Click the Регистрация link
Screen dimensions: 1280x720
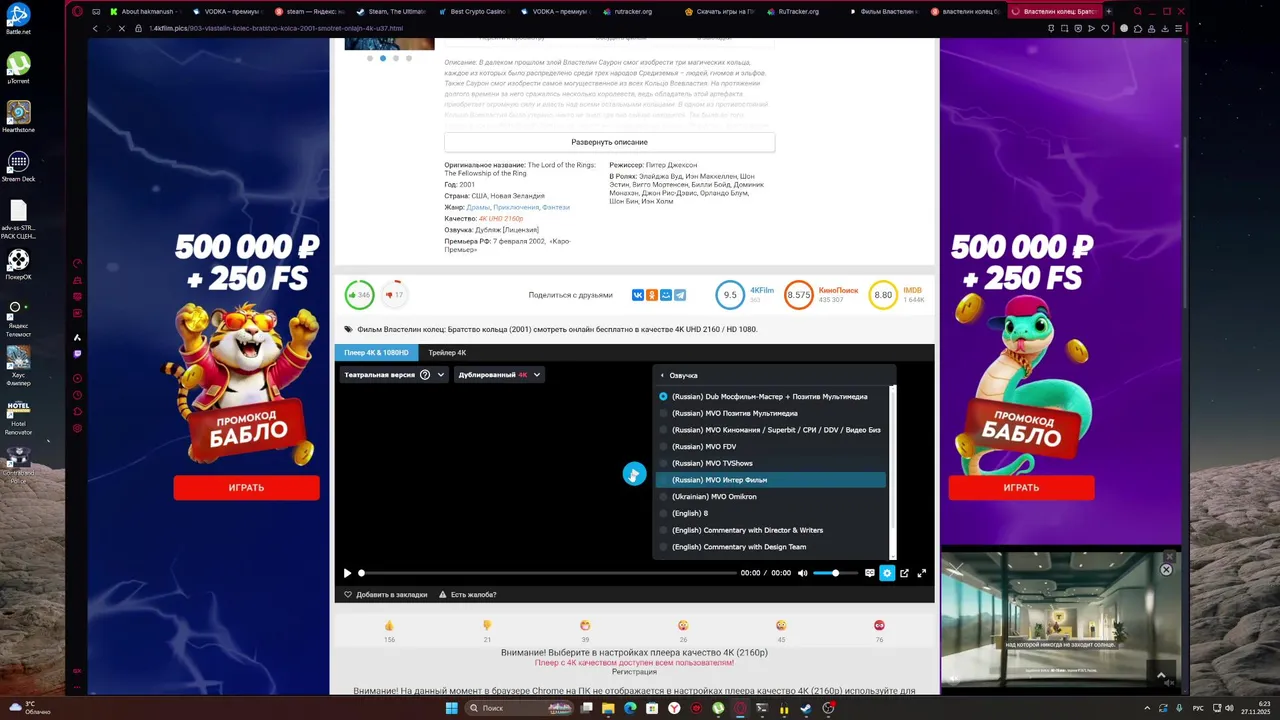point(634,672)
